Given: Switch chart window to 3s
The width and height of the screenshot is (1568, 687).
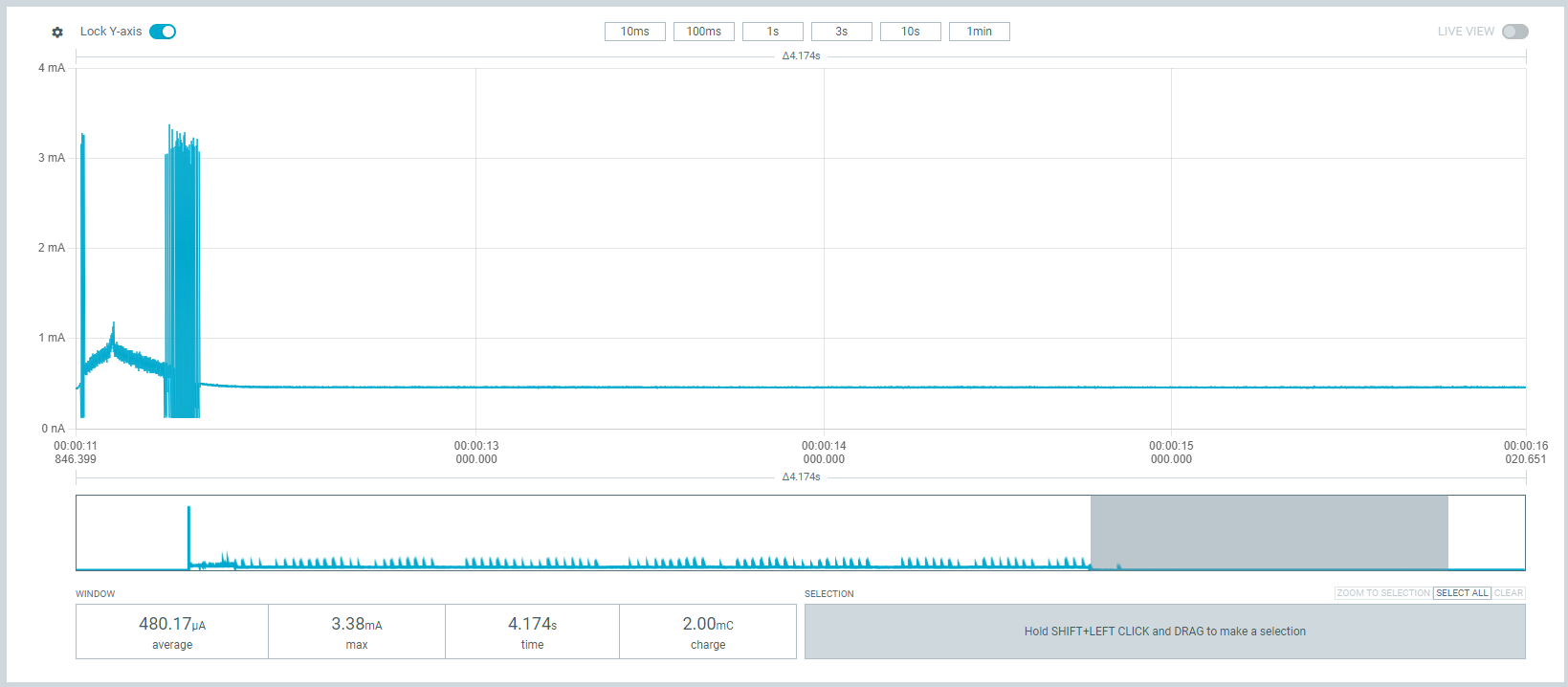Looking at the screenshot, I should pyautogui.click(x=841, y=32).
